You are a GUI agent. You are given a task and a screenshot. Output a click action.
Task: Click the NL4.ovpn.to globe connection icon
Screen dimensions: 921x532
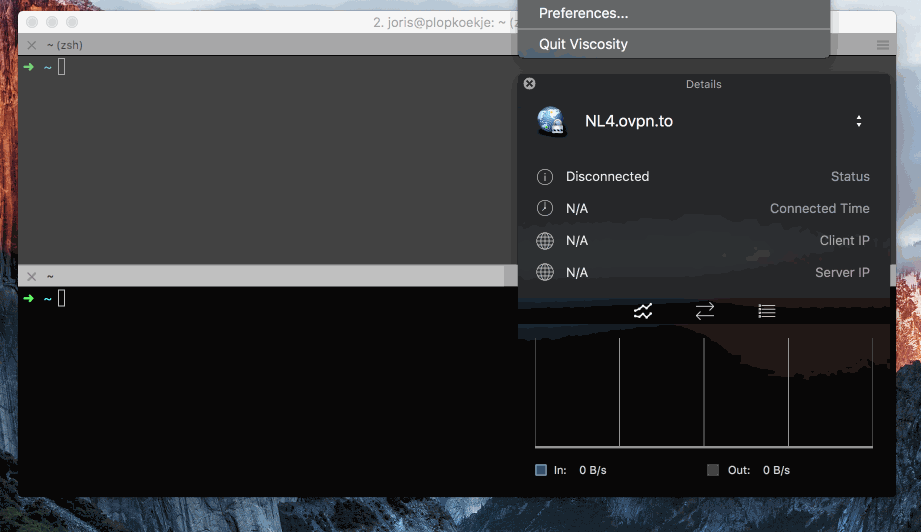coord(551,121)
